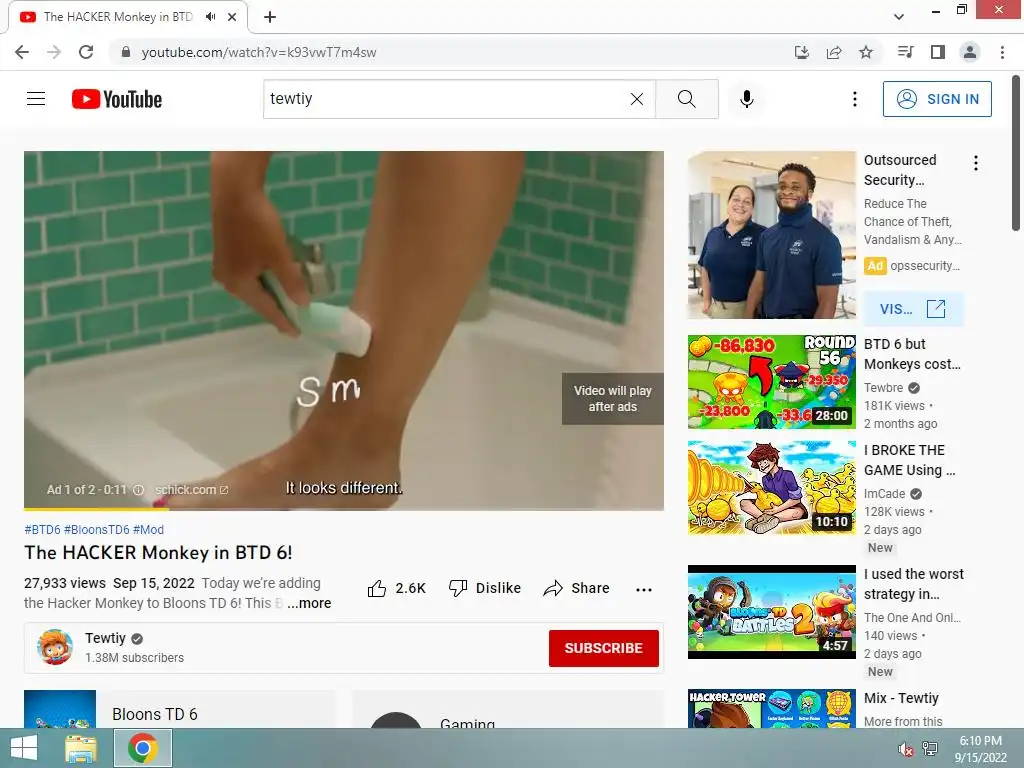This screenshot has width=1024, height=768.
Task: Click Tewtiy channel name
Action: [x=105, y=638]
